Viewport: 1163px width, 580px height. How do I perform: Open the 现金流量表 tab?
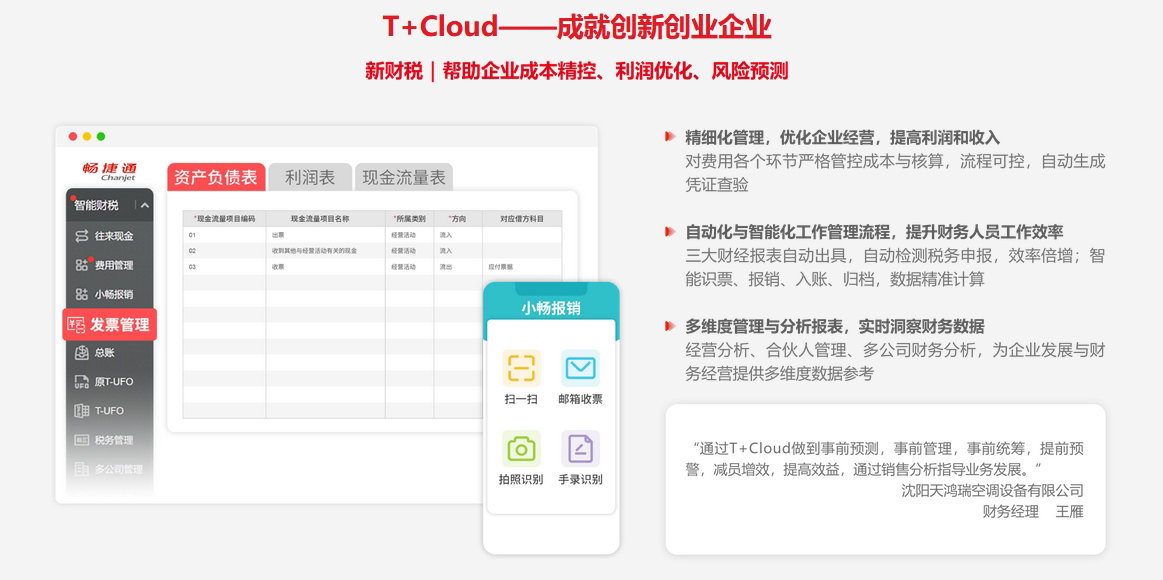point(403,177)
